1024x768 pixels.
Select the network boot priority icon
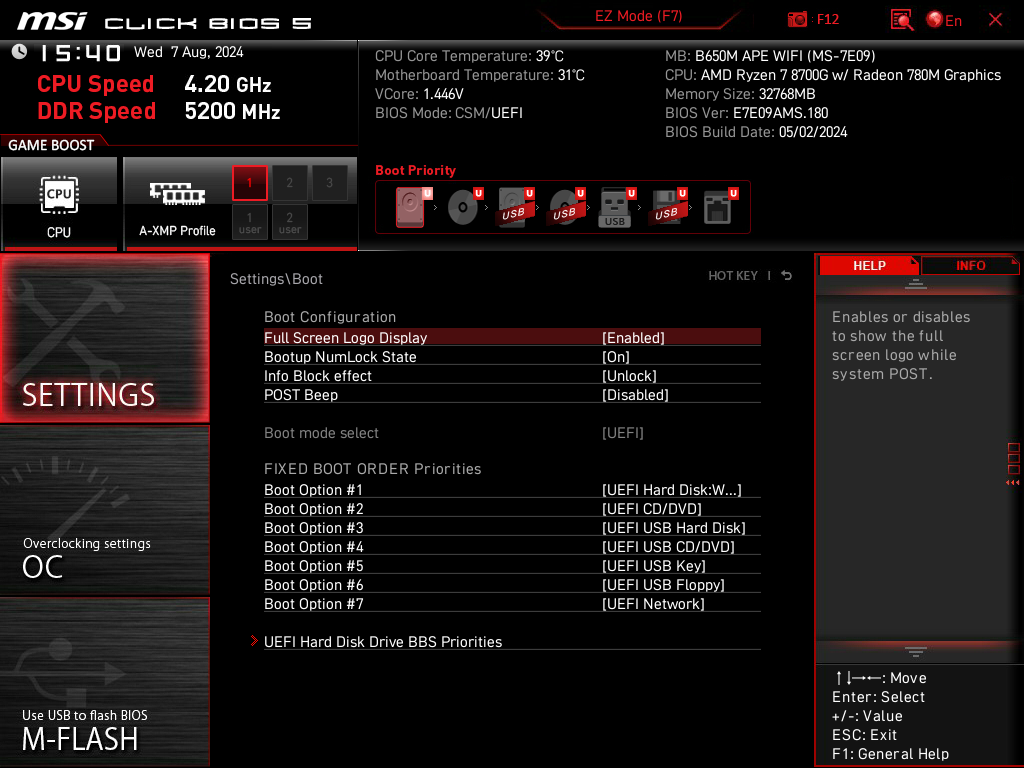click(720, 207)
